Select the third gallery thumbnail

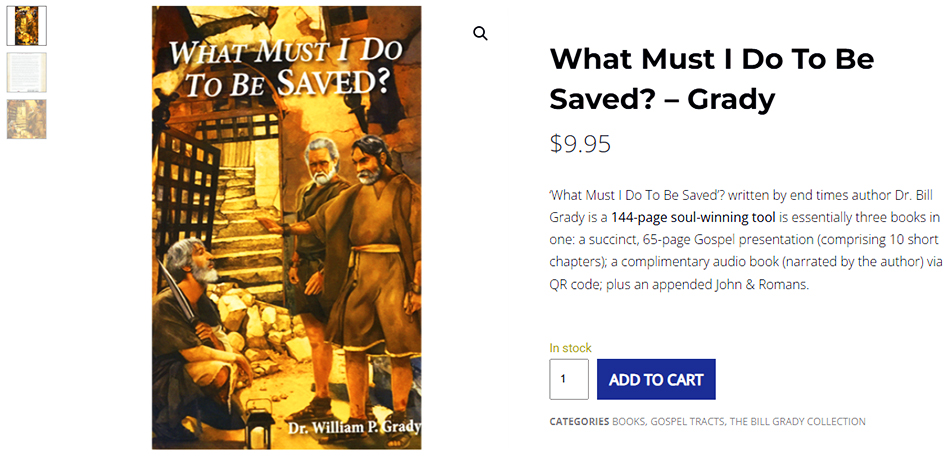(x=27, y=119)
